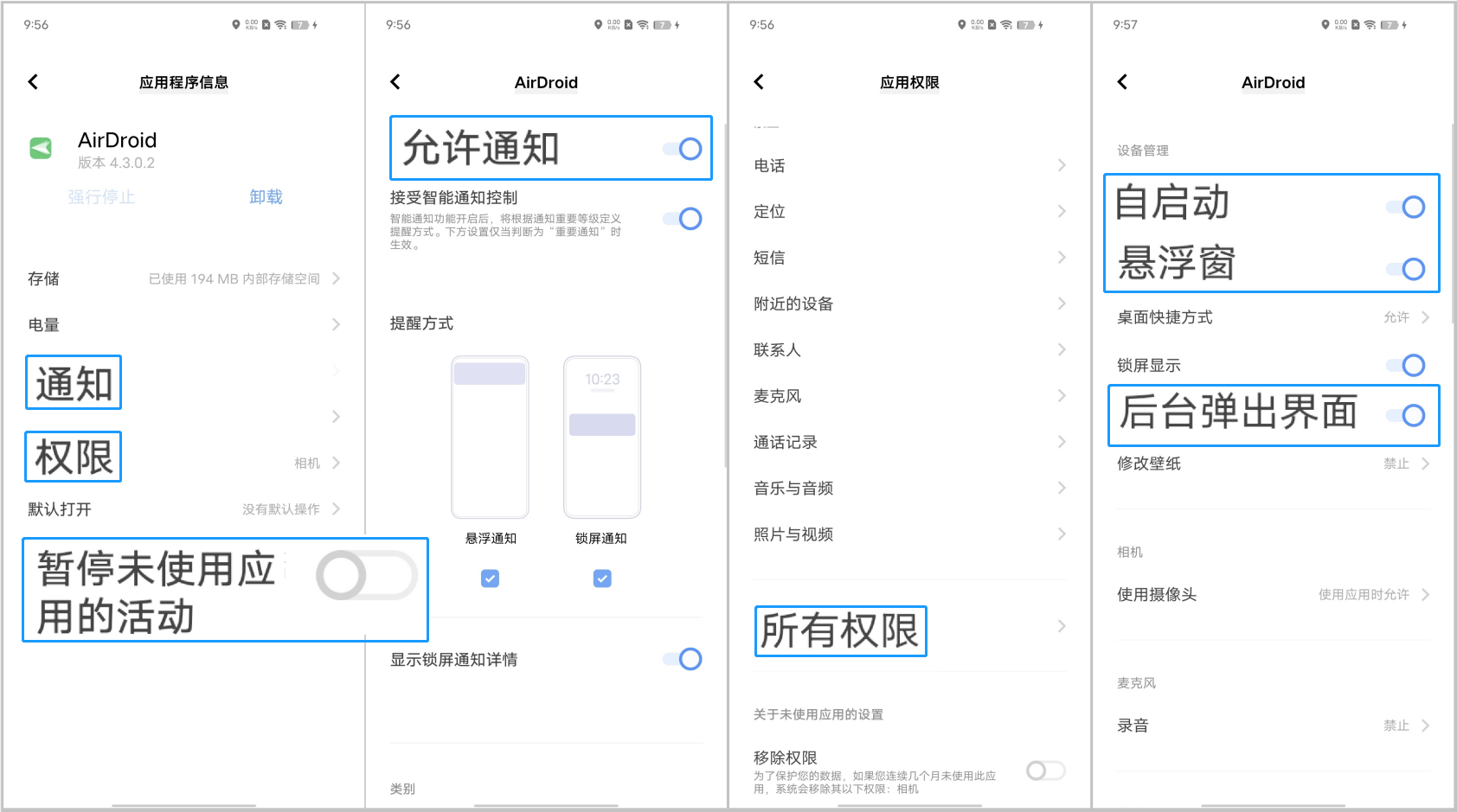Uncheck 悬浮通知 checkbox
The image size is (1457, 812).
[490, 579]
